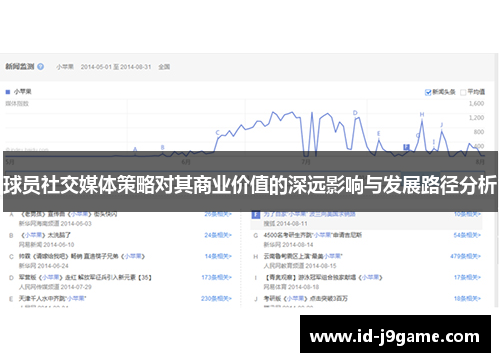Open news headline G about 4500名考研生
Viewport: 500px width, 362px height.
[x=313, y=235]
